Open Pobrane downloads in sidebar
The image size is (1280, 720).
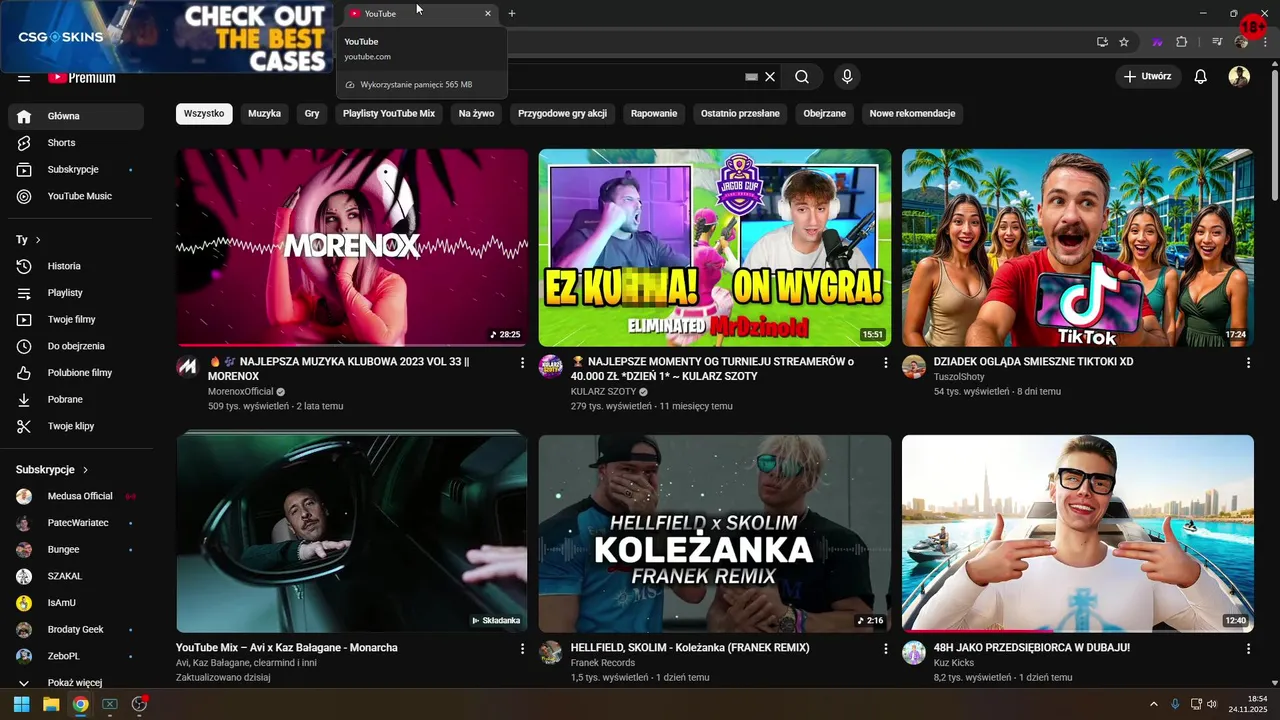[x=76, y=400]
